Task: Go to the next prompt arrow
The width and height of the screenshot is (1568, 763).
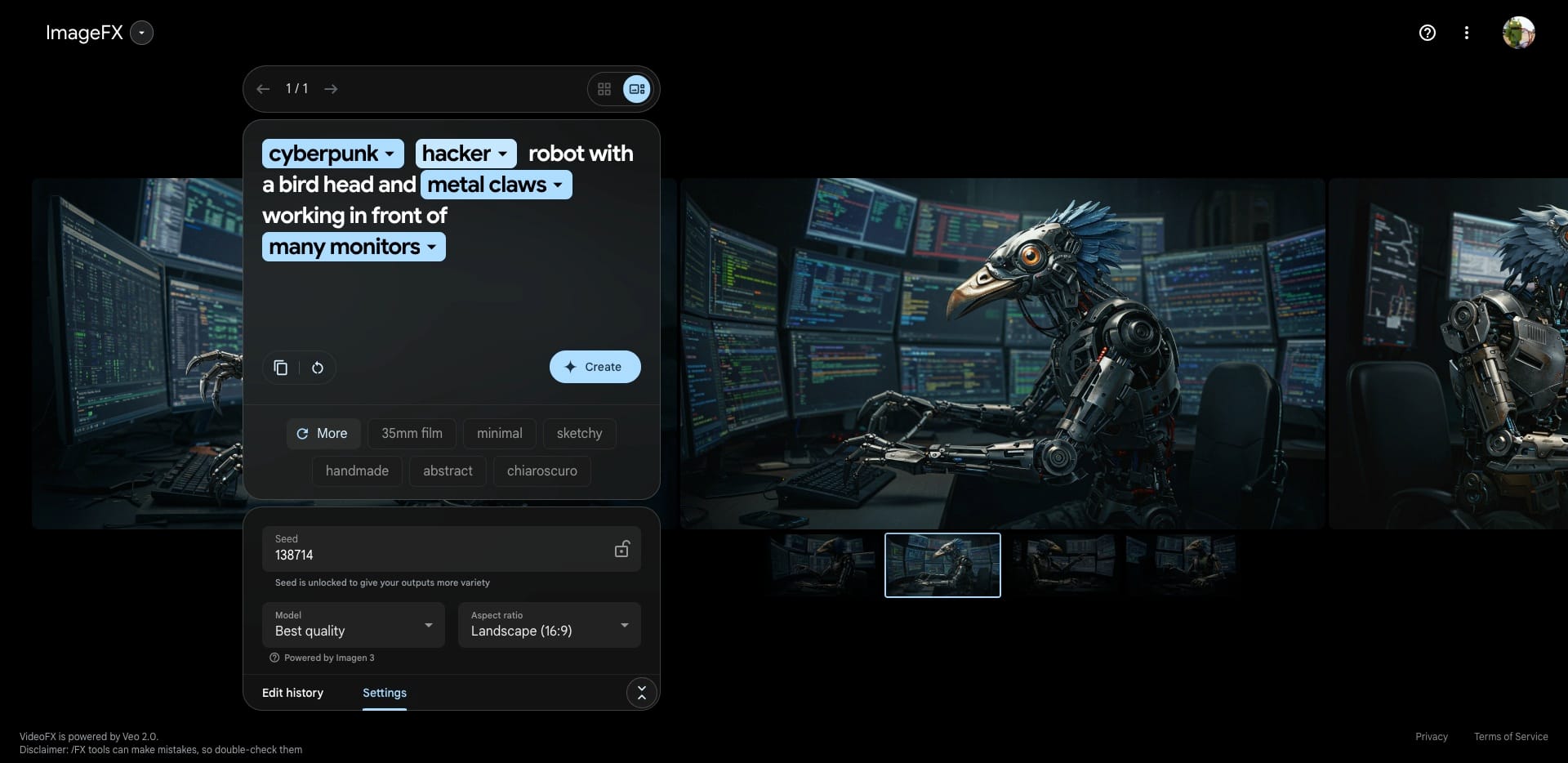Action: click(331, 89)
